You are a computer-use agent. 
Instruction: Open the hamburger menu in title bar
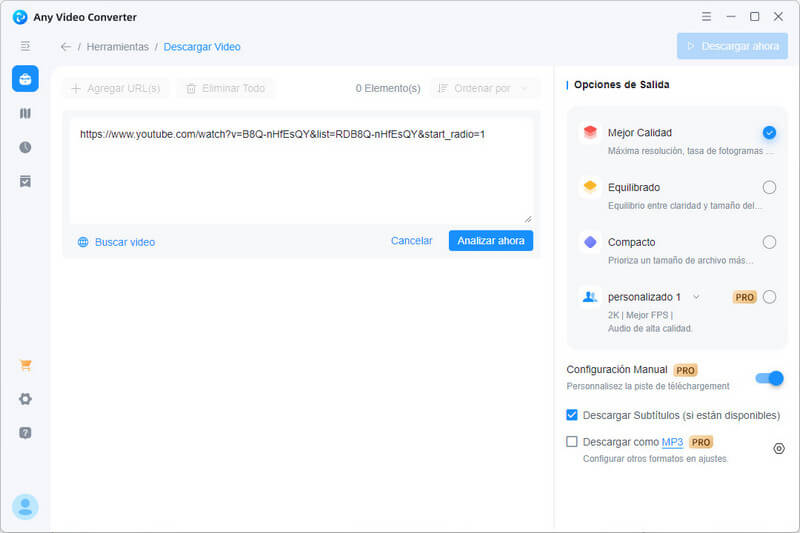pos(707,17)
